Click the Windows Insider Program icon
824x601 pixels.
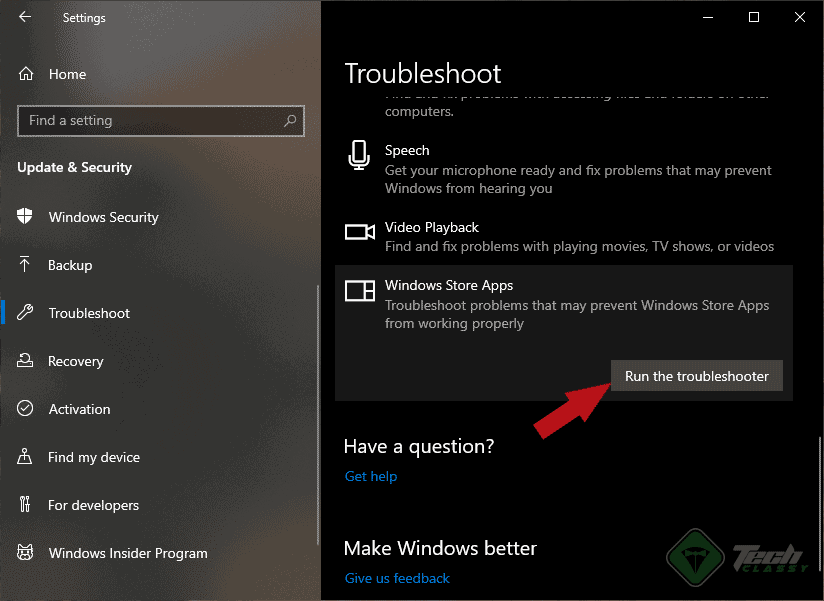(x=24, y=553)
